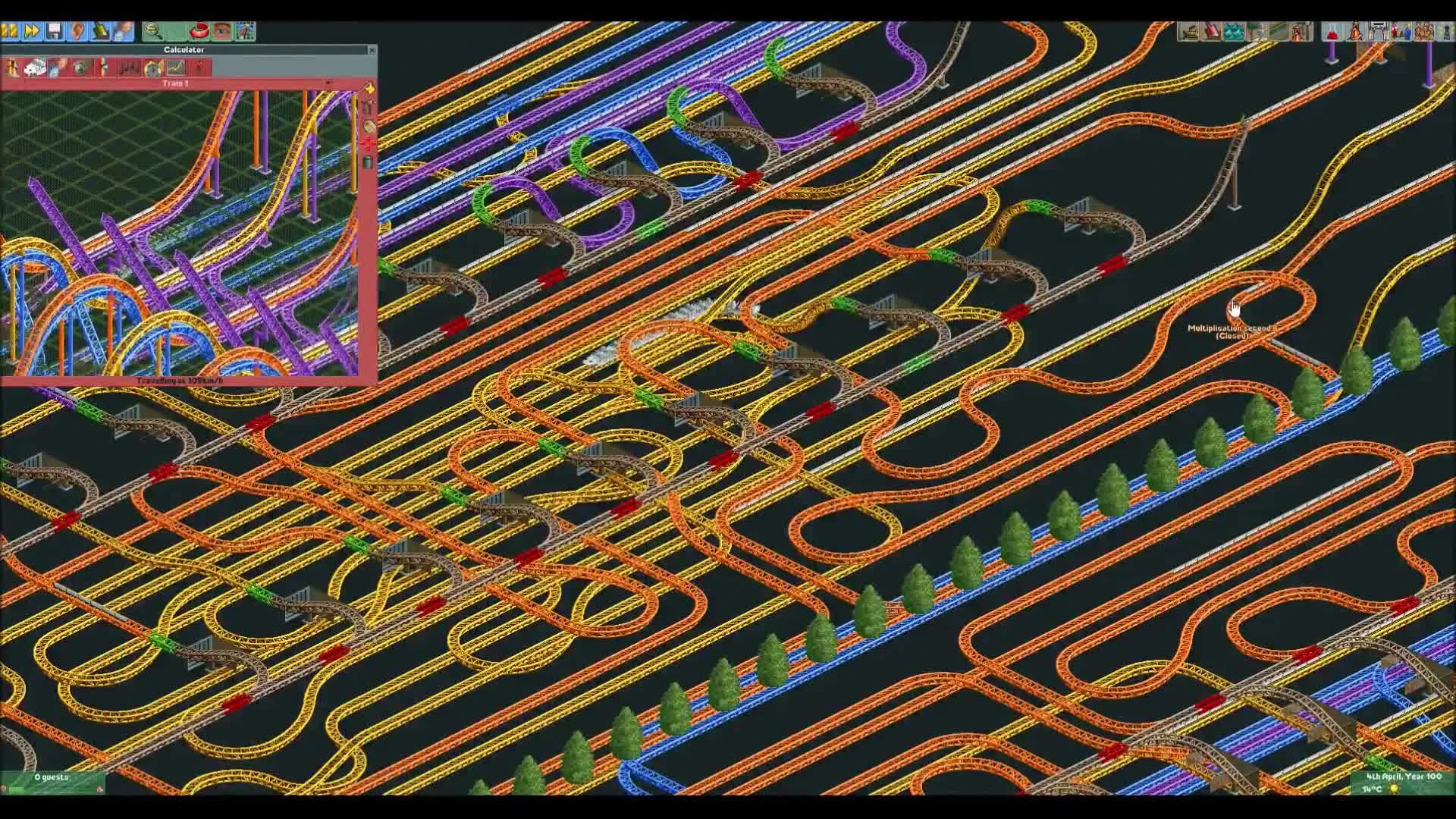Screen dimensions: 1456x819
Task: Select the zoom magnifier tool
Action: 152,32
